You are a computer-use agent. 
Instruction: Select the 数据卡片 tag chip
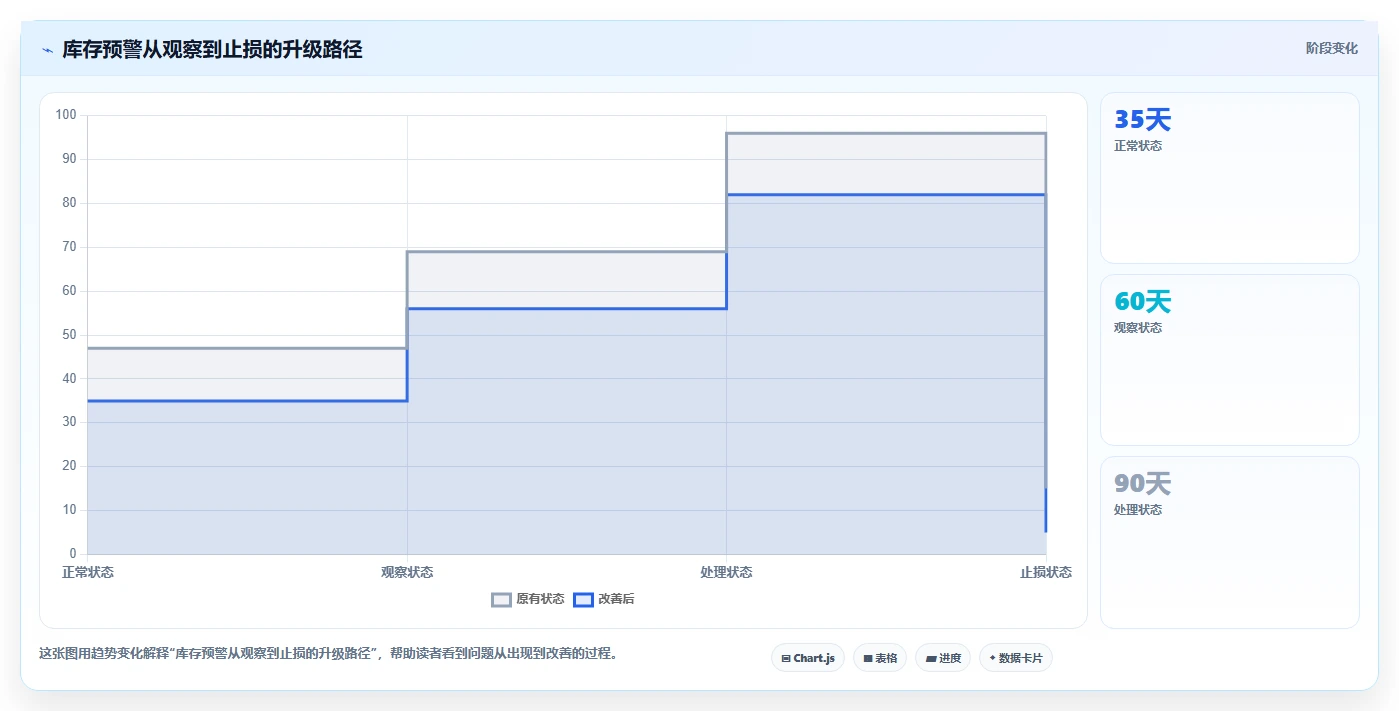[x=1016, y=658]
